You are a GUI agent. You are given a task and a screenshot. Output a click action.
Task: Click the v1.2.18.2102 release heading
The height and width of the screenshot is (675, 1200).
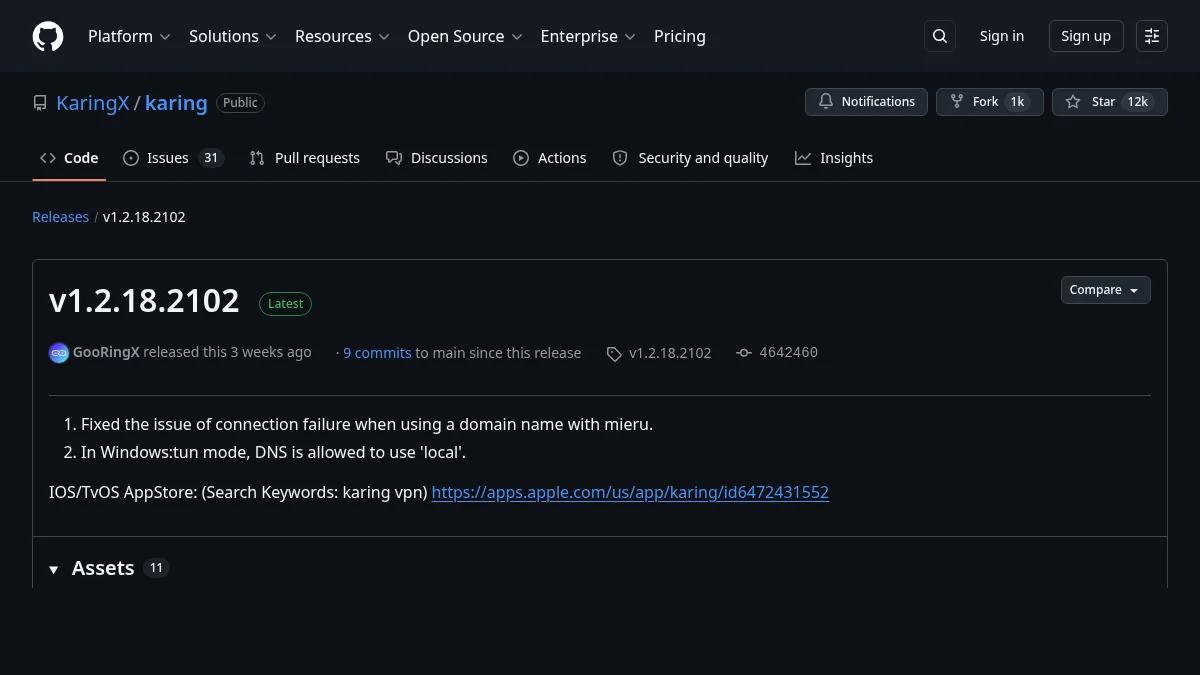144,301
